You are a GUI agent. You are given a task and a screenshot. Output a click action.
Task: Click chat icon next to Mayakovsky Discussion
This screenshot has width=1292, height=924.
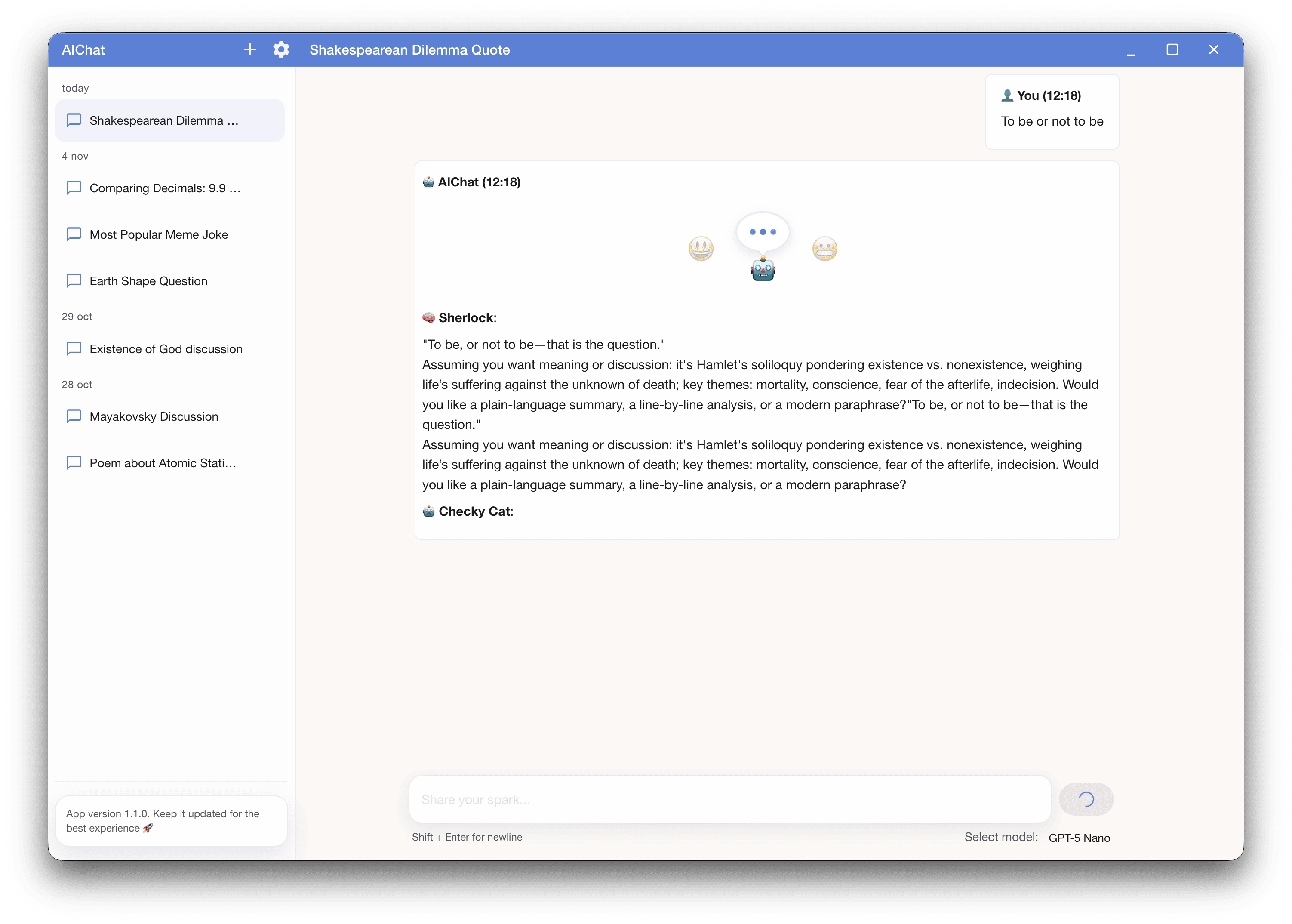[74, 416]
